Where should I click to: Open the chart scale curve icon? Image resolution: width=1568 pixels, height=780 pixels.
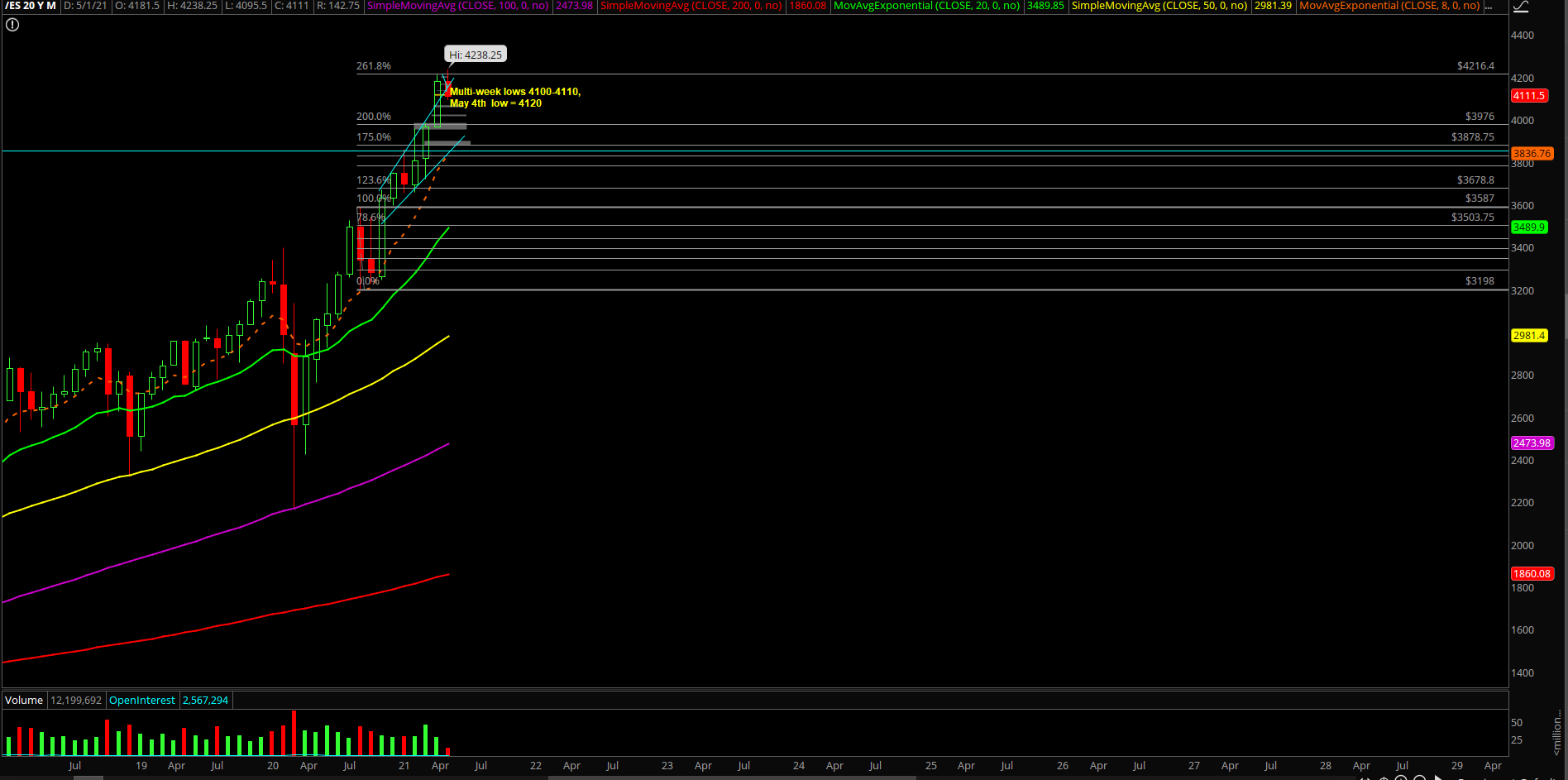[x=1520, y=7]
